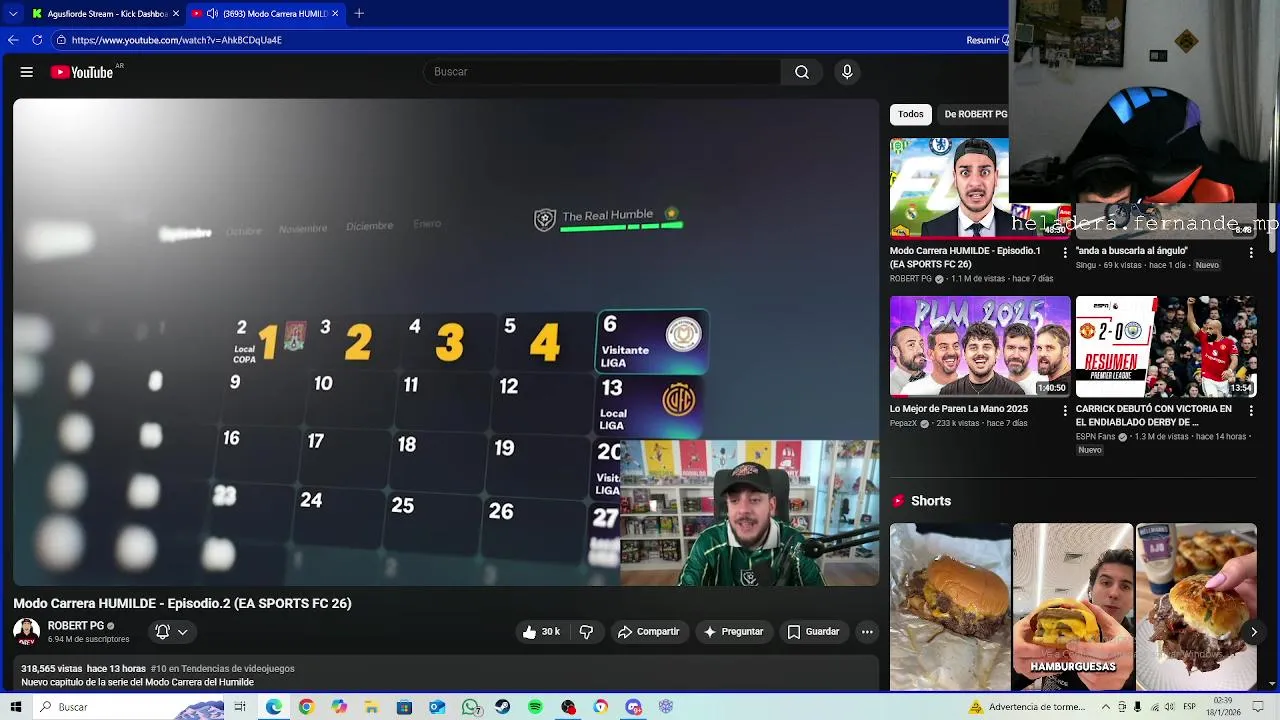Close the Kick Dashboard browser tab
1280x720 pixels.
176,14
